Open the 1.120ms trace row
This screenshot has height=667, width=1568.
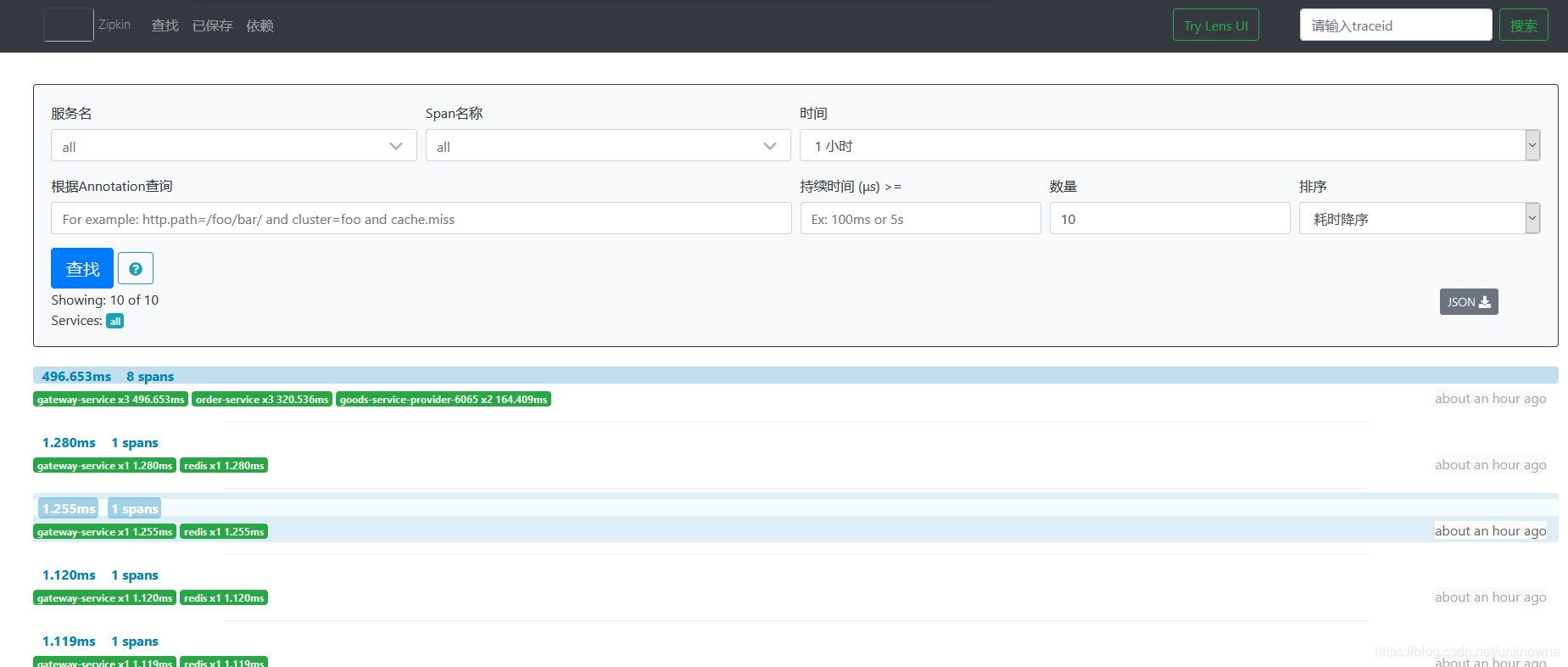(x=795, y=575)
